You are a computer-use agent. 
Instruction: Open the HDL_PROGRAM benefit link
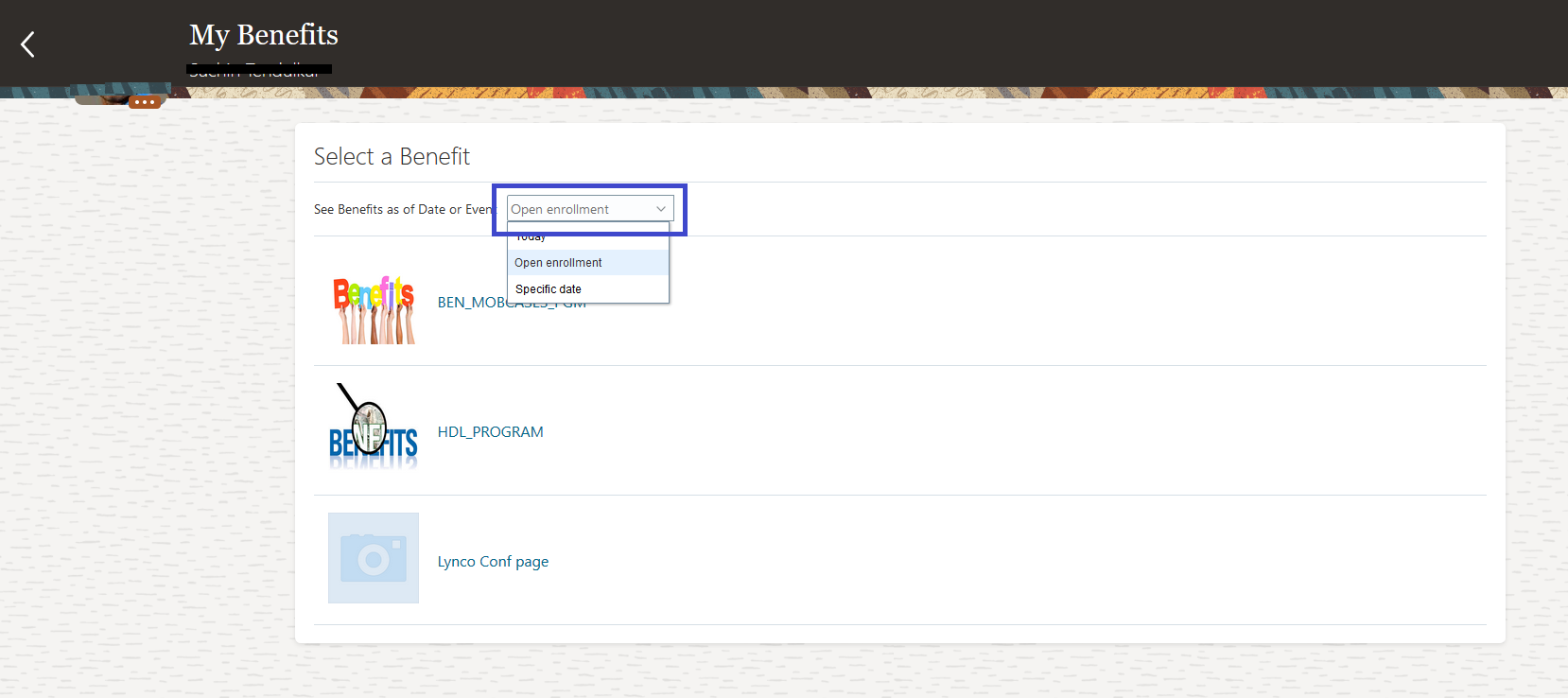(490, 432)
